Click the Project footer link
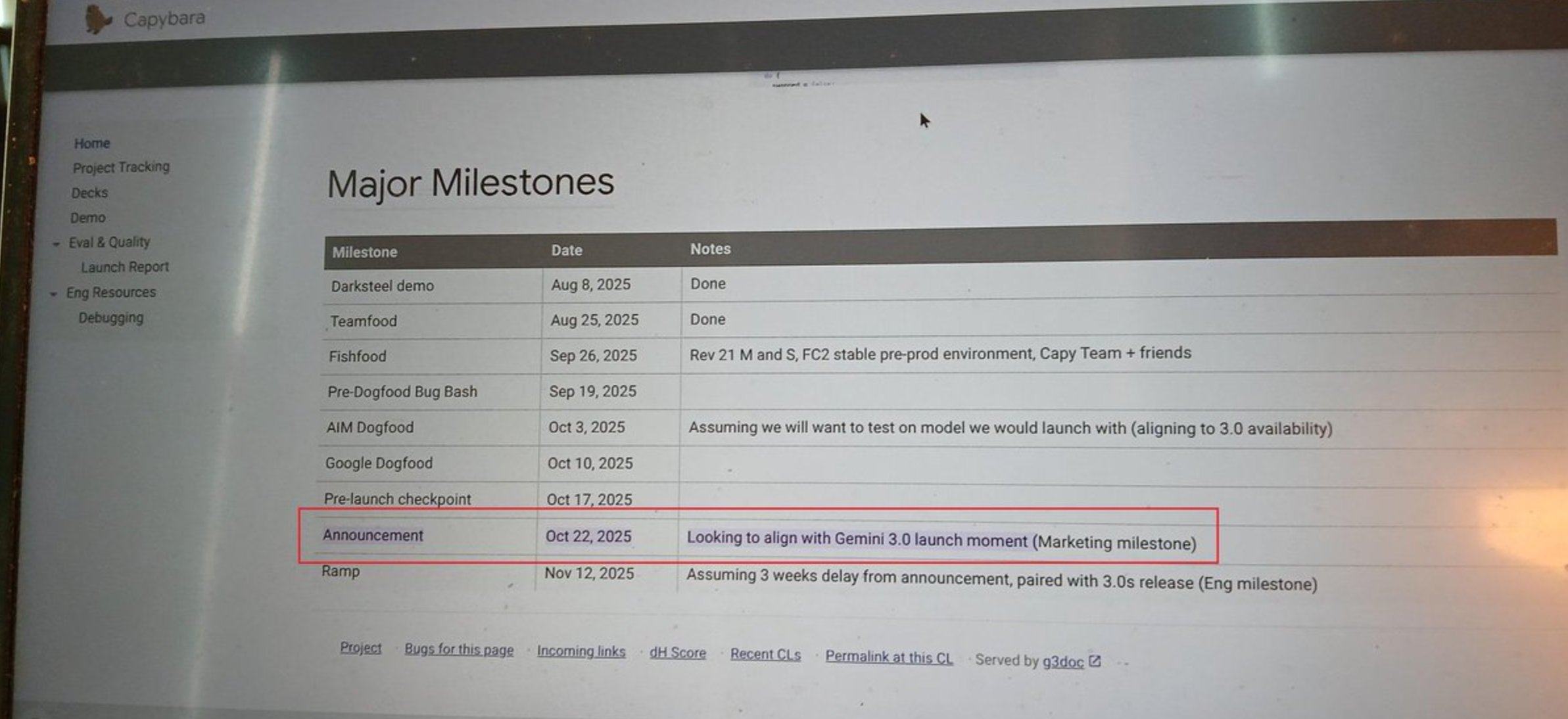The width and height of the screenshot is (1568, 719). [360, 648]
